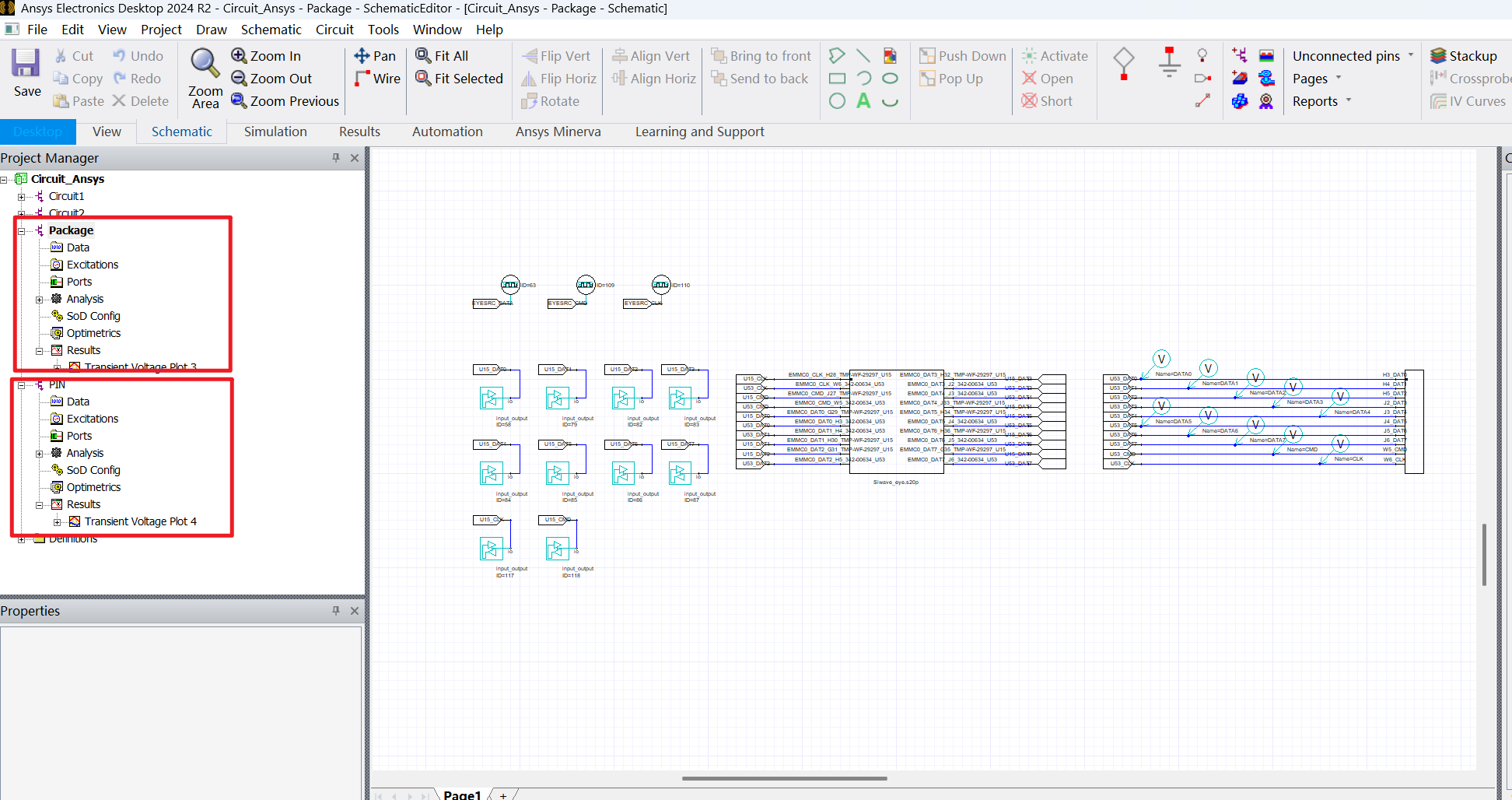Image resolution: width=1512 pixels, height=800 pixels.
Task: Open the Stackup editor
Action: point(1463,56)
